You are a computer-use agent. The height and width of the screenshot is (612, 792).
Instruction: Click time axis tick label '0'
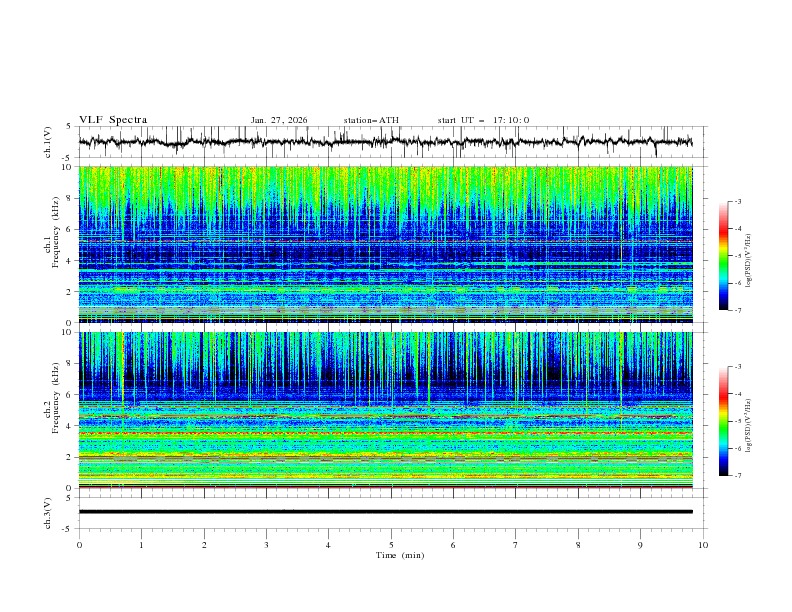tap(79, 545)
